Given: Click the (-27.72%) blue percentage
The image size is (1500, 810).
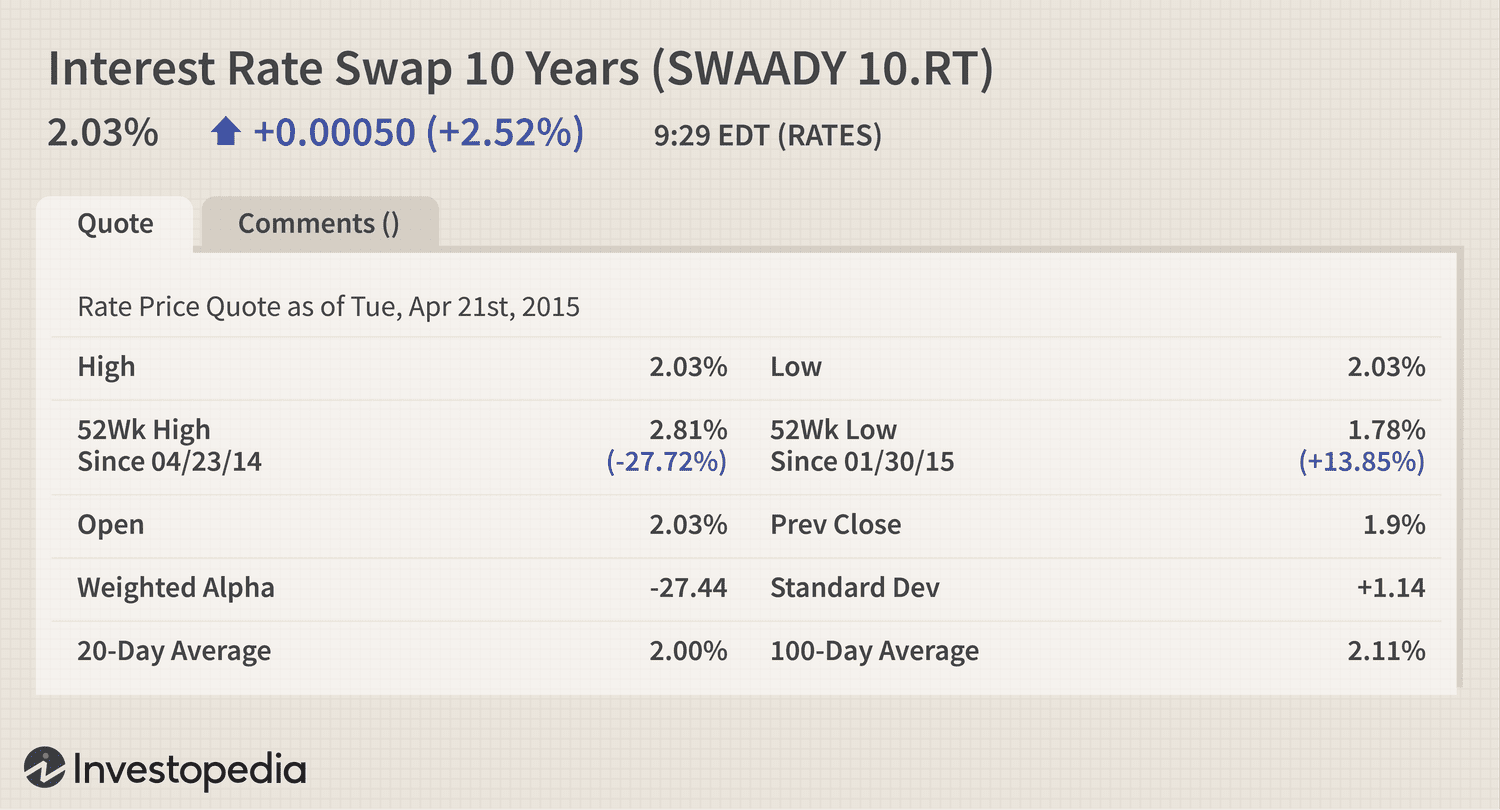Looking at the screenshot, I should (x=667, y=462).
